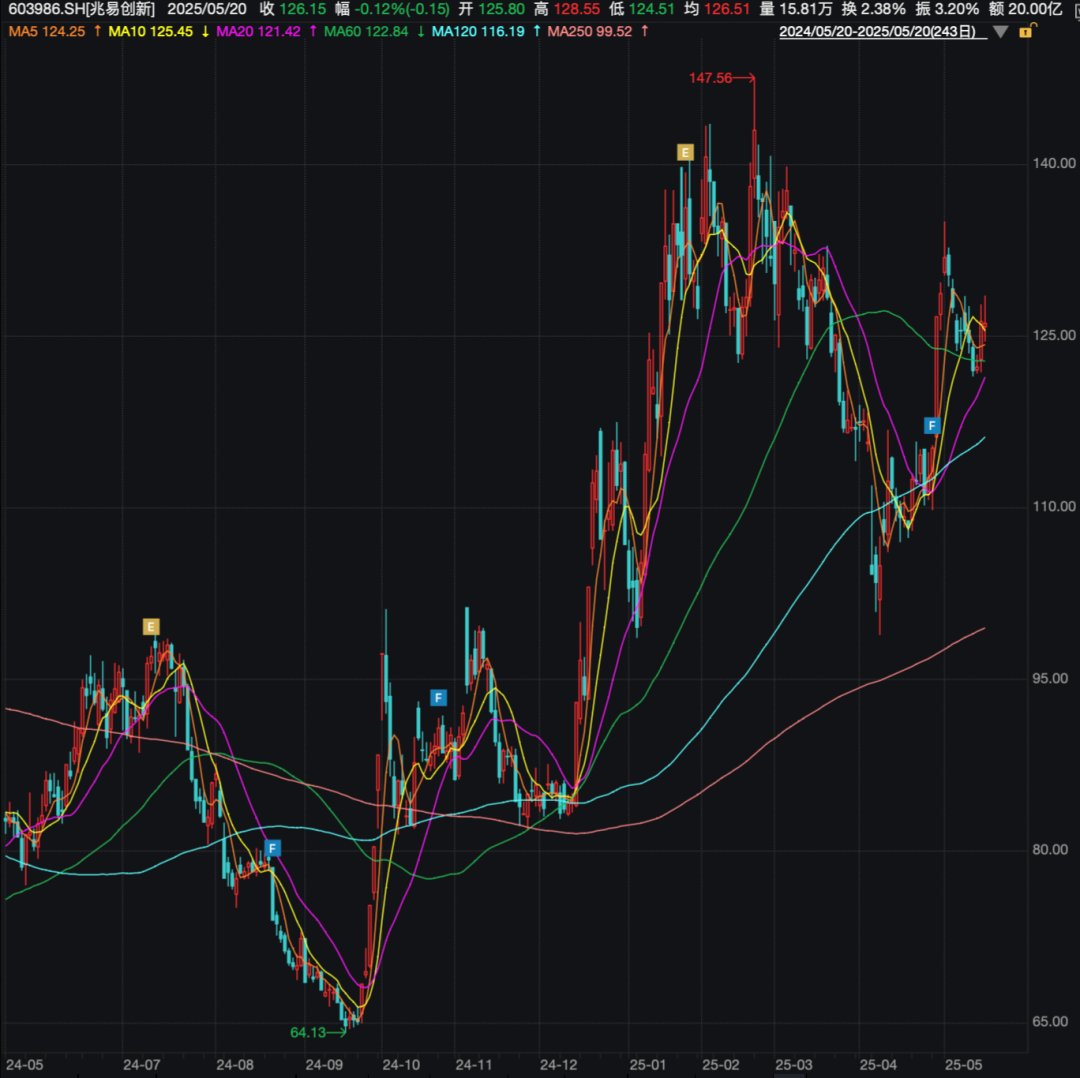This screenshot has height=1078, width=1080.
Task: Open the F marker near 24-10
Action: [x=438, y=697]
